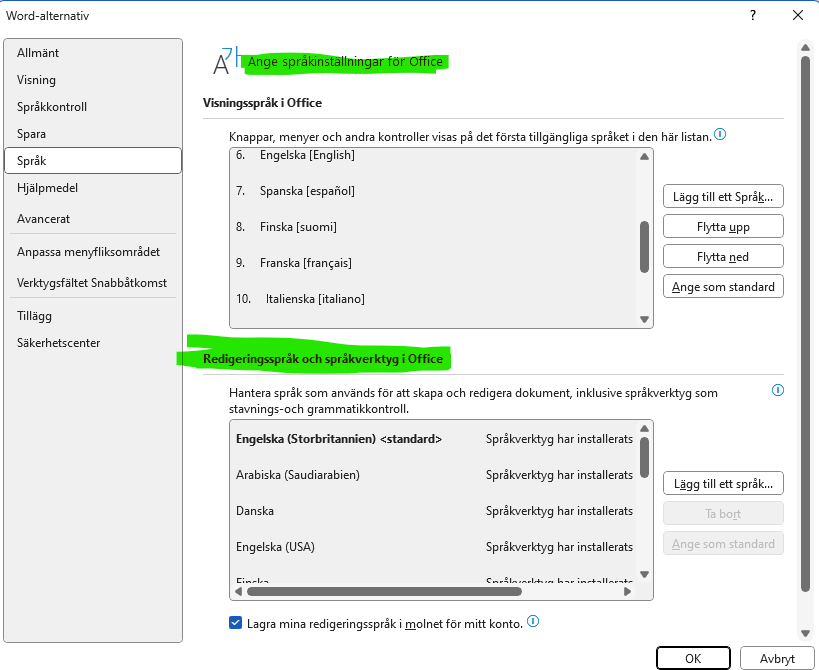Select Danska editing language

[434, 511]
